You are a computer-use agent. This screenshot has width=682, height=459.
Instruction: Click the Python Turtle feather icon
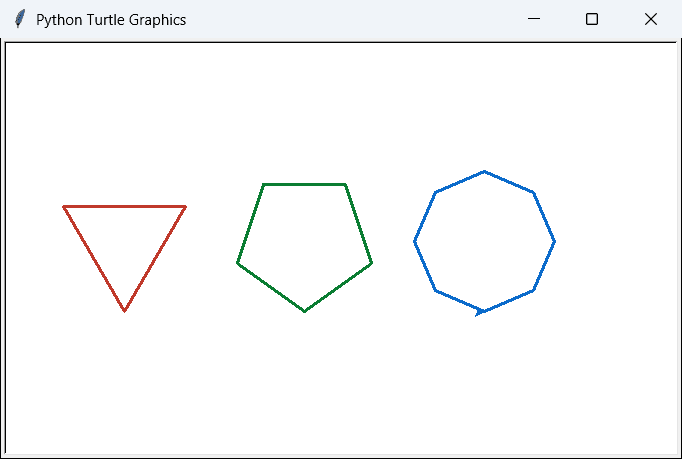20,19
